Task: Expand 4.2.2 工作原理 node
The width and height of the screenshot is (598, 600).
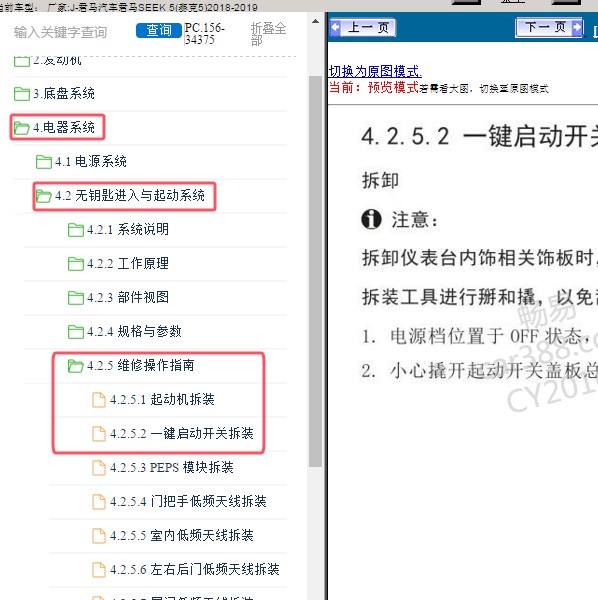Action: pos(128,264)
